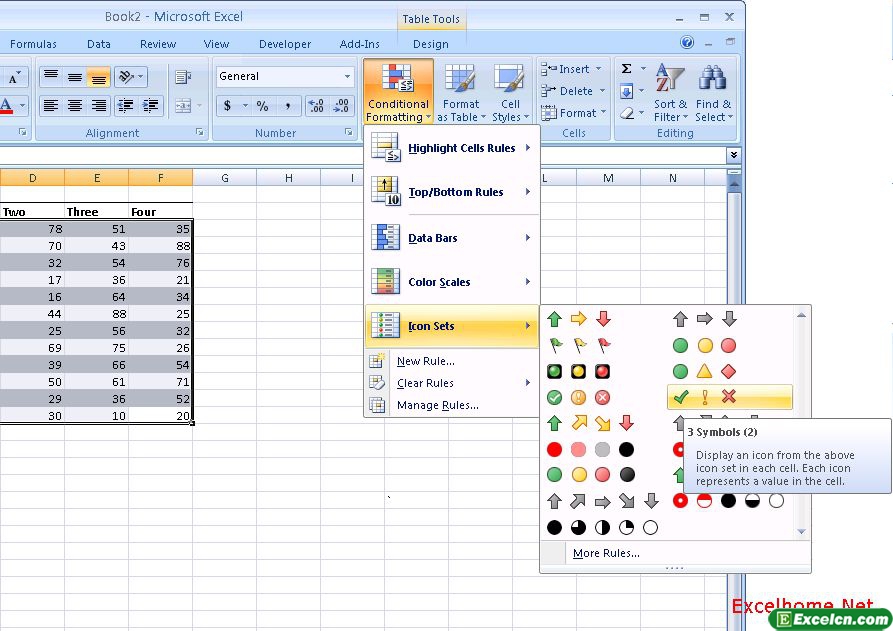Apply accounting dollar number format
The height and width of the screenshot is (631, 893).
[x=227, y=106]
